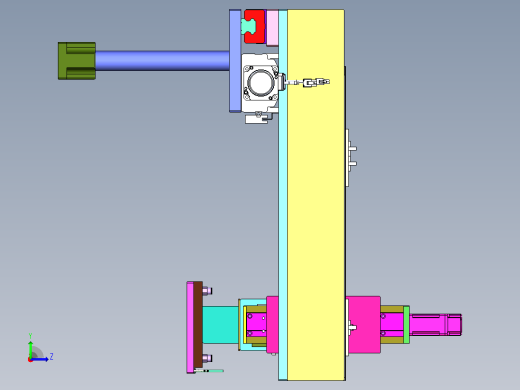Select the turquoise block beside the brown plate
The height and width of the screenshot is (390, 520).
tap(220, 325)
